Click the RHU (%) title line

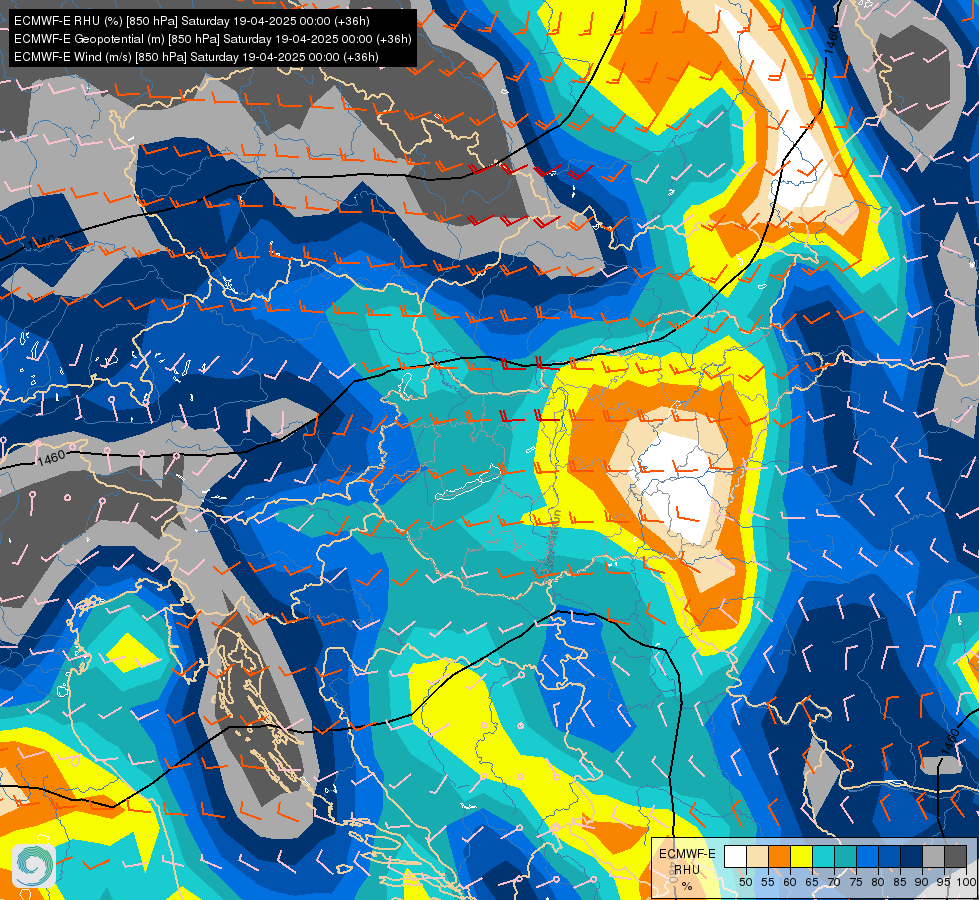pyautogui.click(x=192, y=21)
